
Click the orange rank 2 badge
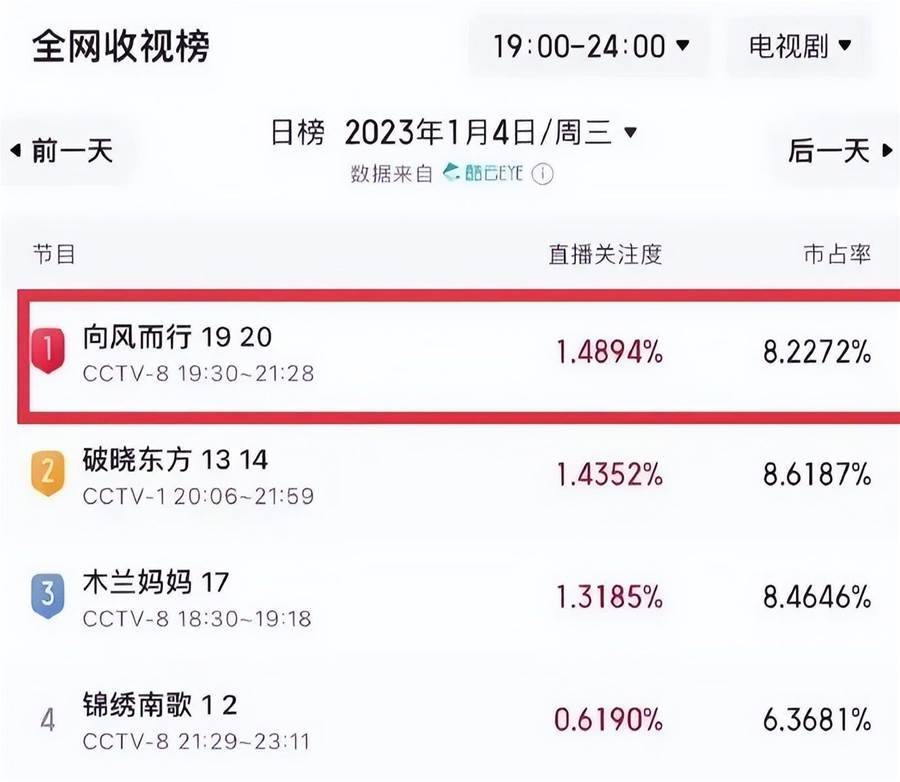(x=48, y=473)
